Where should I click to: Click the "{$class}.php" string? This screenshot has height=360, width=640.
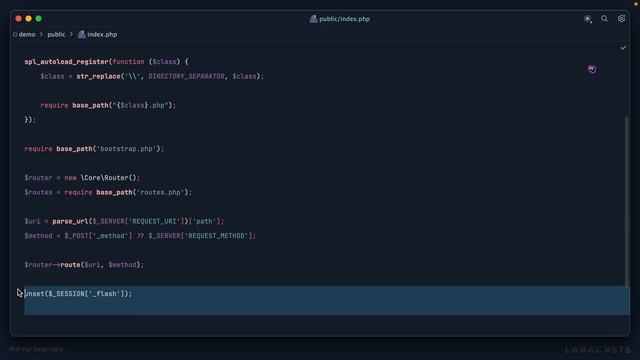point(140,105)
